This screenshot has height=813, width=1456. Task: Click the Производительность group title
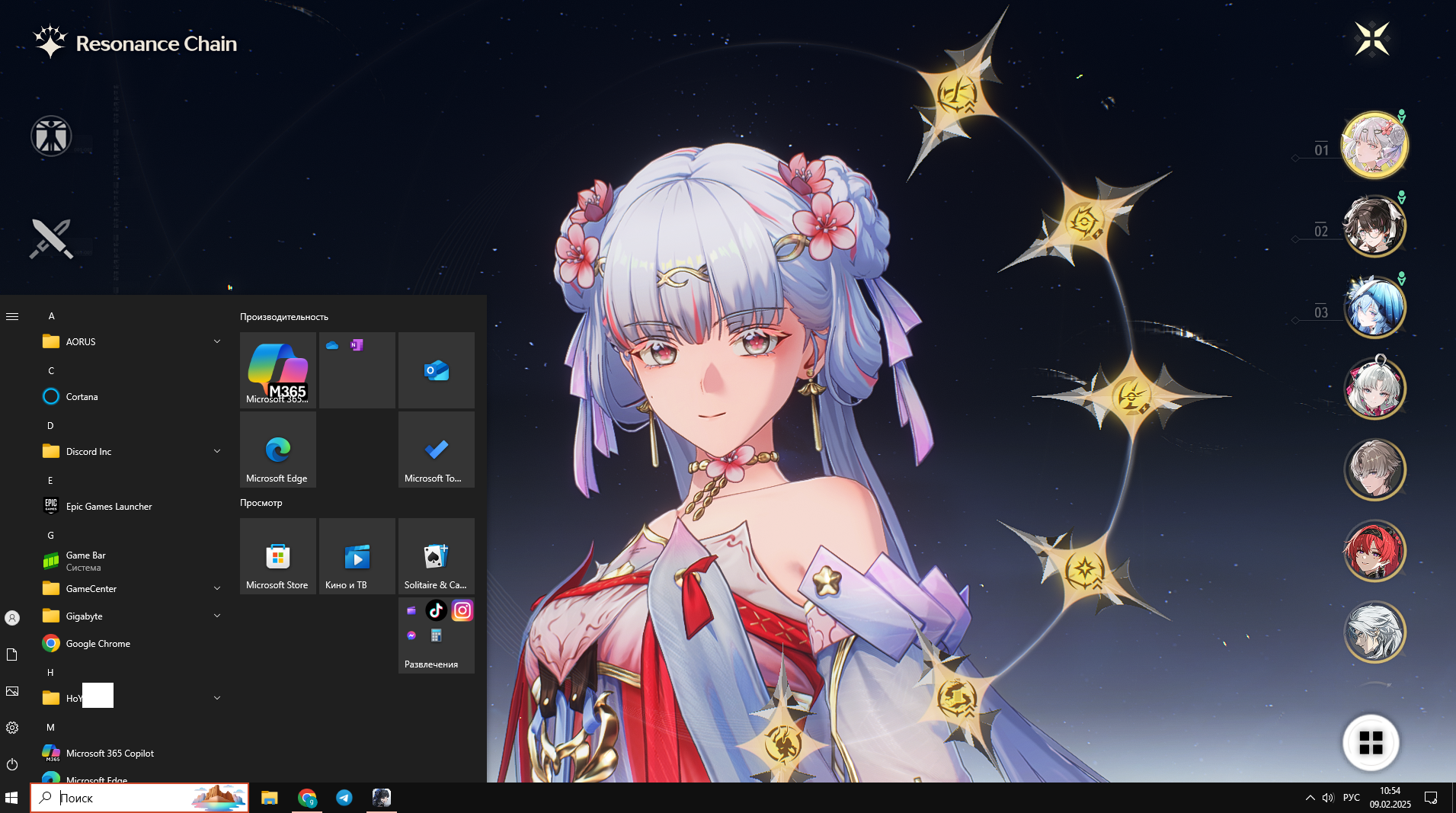[284, 317]
